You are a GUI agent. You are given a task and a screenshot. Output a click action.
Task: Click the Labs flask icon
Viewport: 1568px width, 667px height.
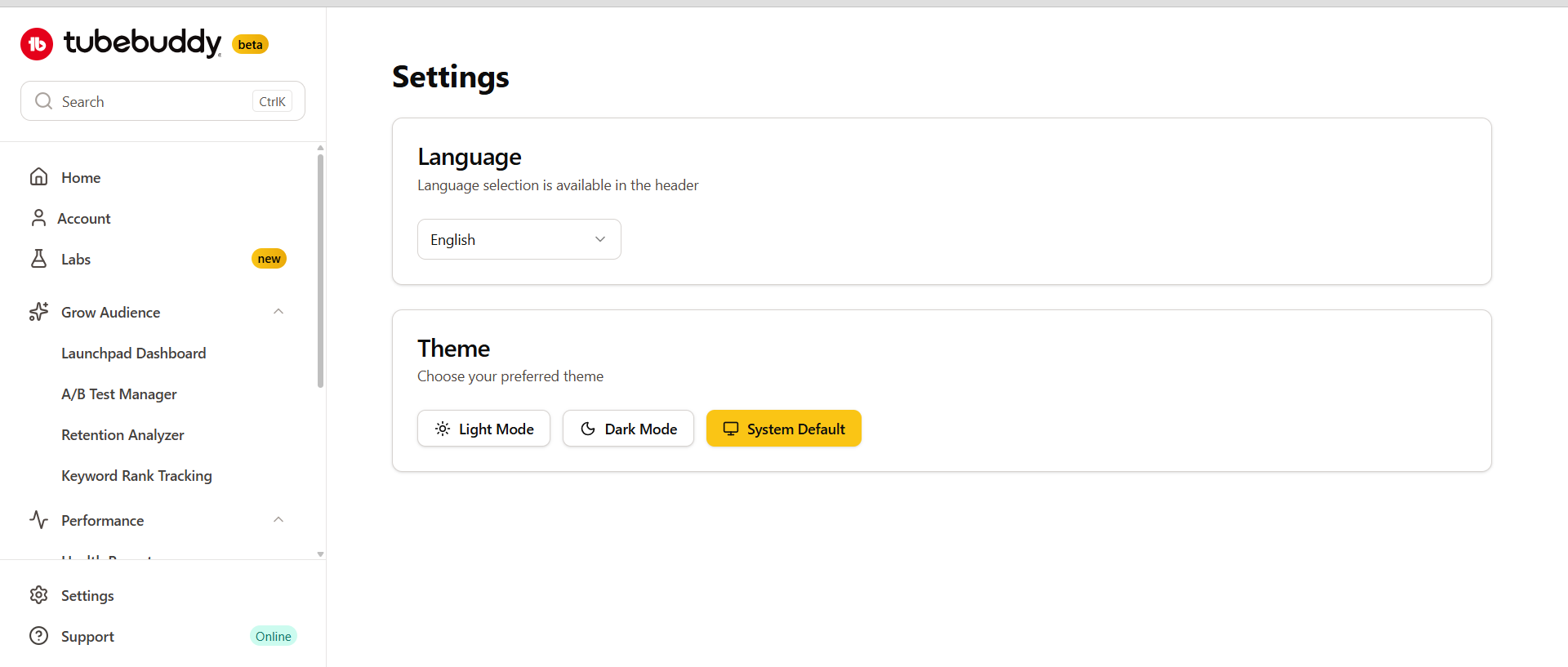point(38,258)
